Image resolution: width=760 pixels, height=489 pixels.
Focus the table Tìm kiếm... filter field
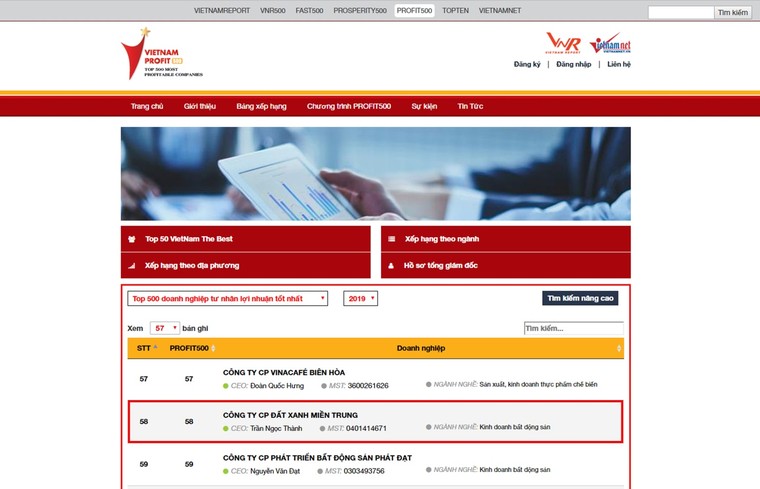pos(573,328)
